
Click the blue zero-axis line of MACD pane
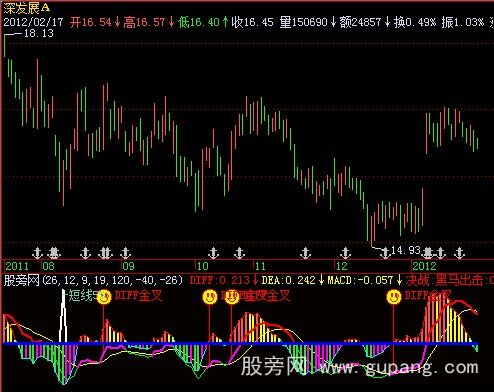tap(241, 344)
